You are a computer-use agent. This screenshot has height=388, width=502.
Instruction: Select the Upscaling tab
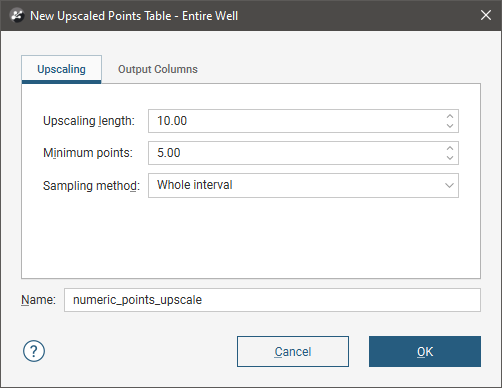pos(61,69)
